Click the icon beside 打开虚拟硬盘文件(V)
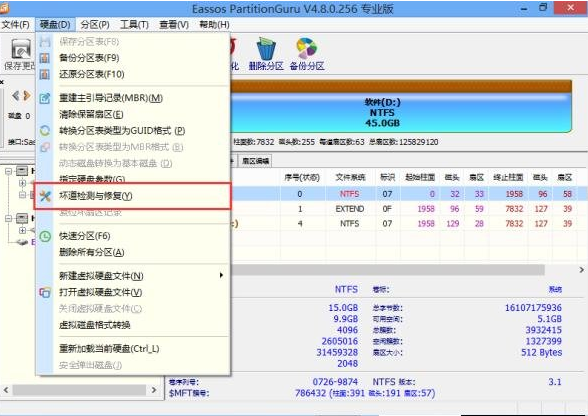 point(45,292)
